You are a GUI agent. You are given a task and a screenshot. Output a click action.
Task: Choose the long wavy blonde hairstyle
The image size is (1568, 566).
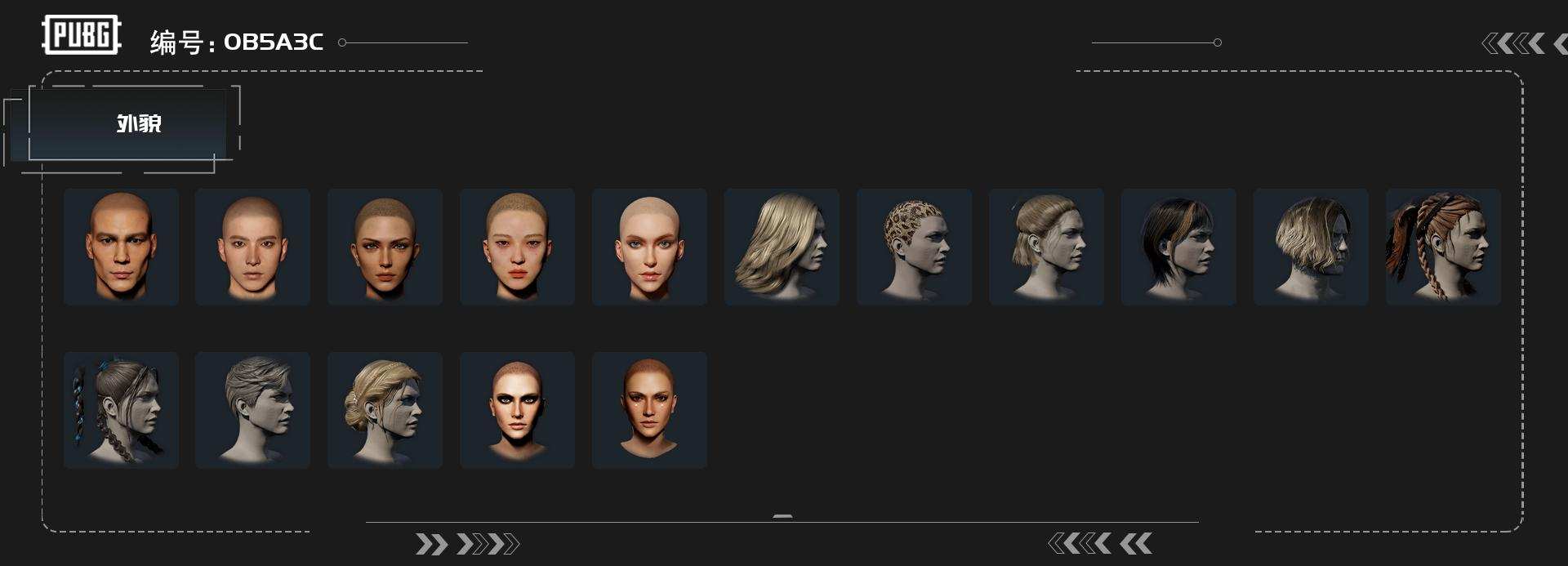pos(782,247)
